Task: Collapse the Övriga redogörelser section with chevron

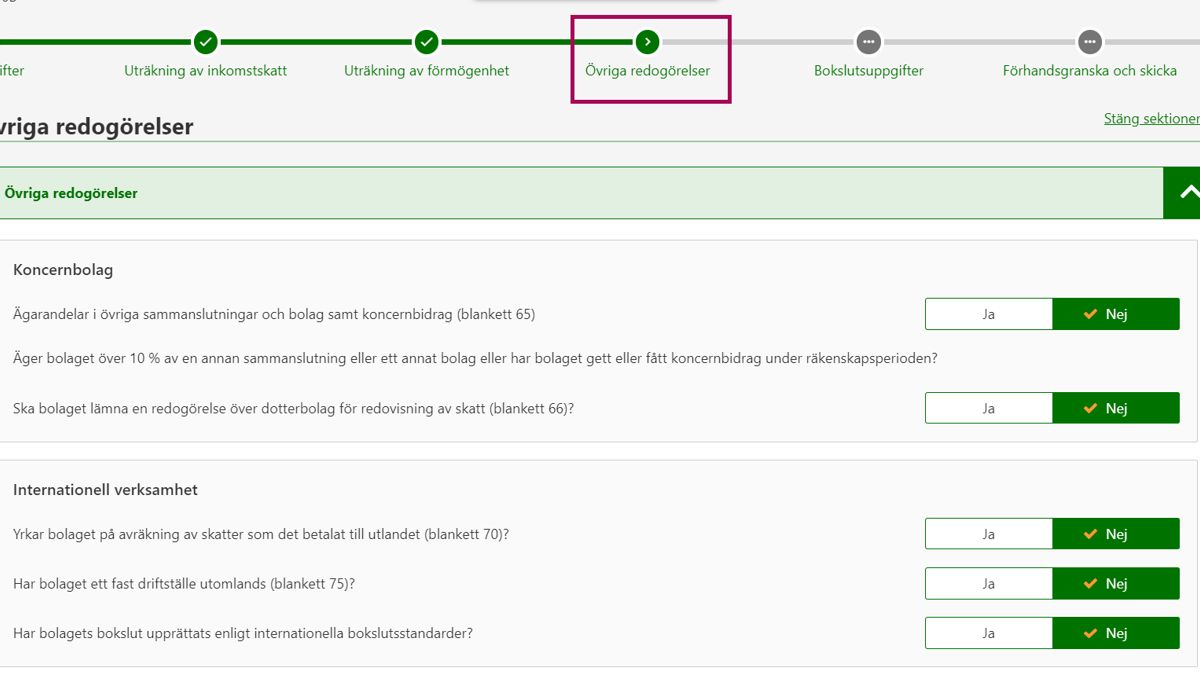Action: tap(1184, 193)
